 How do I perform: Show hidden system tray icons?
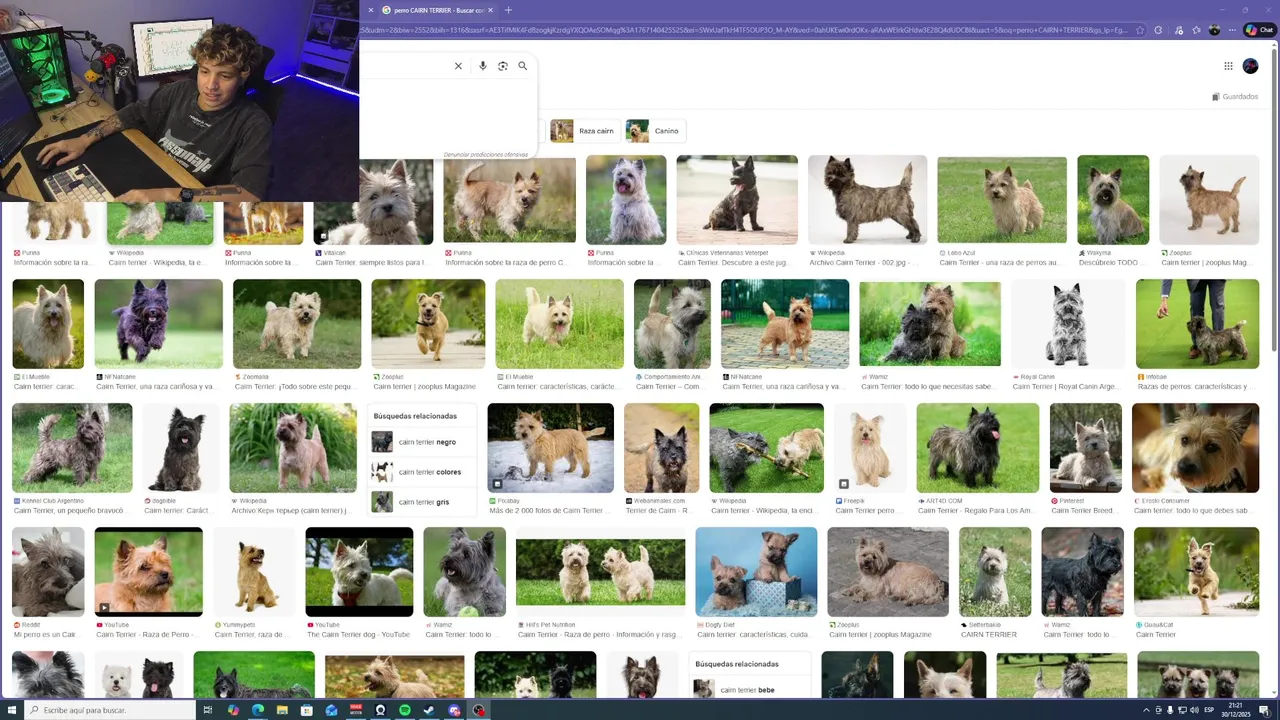[x=1146, y=710]
